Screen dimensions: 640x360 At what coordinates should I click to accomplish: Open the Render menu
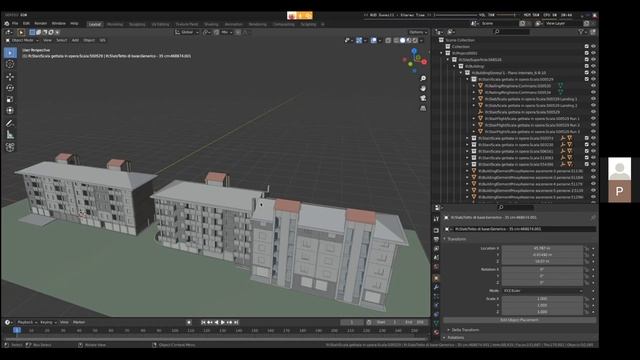click(40, 24)
